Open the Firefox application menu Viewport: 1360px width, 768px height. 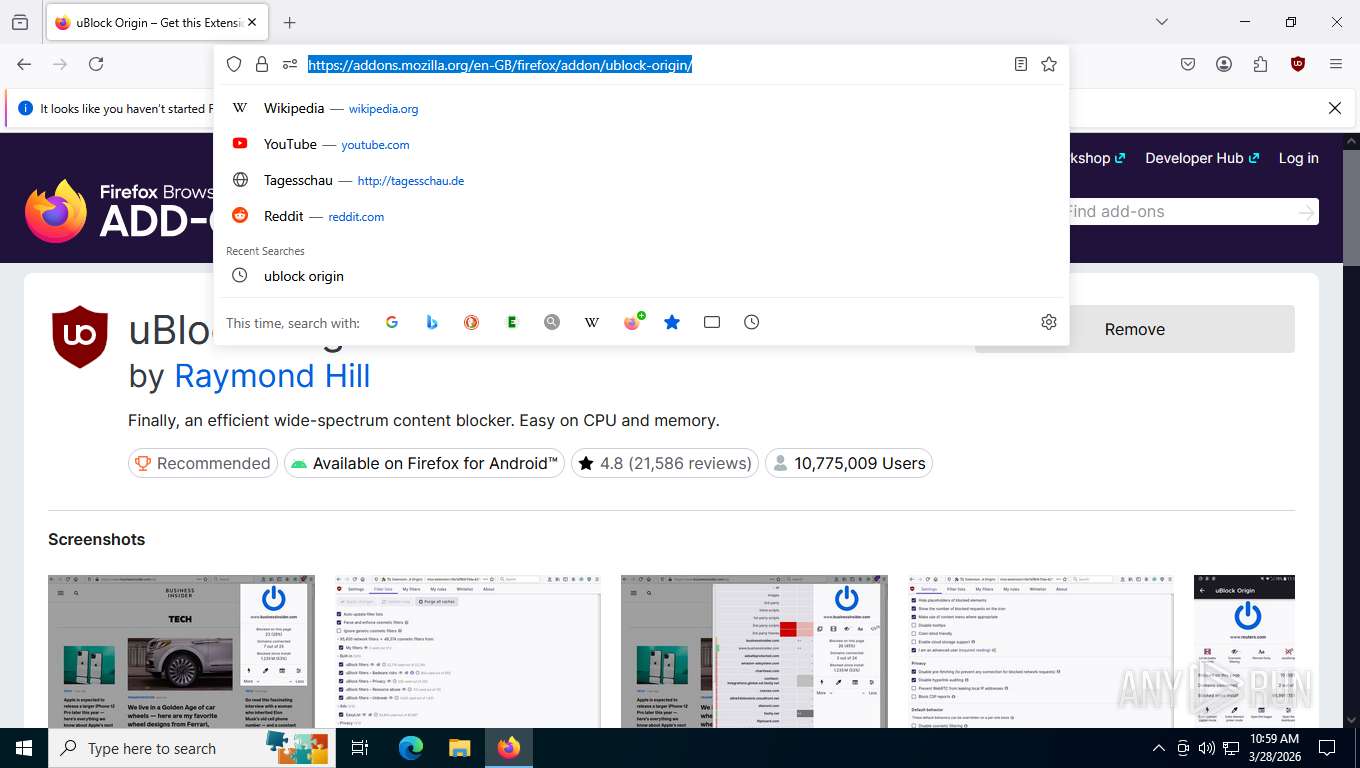click(1336, 64)
